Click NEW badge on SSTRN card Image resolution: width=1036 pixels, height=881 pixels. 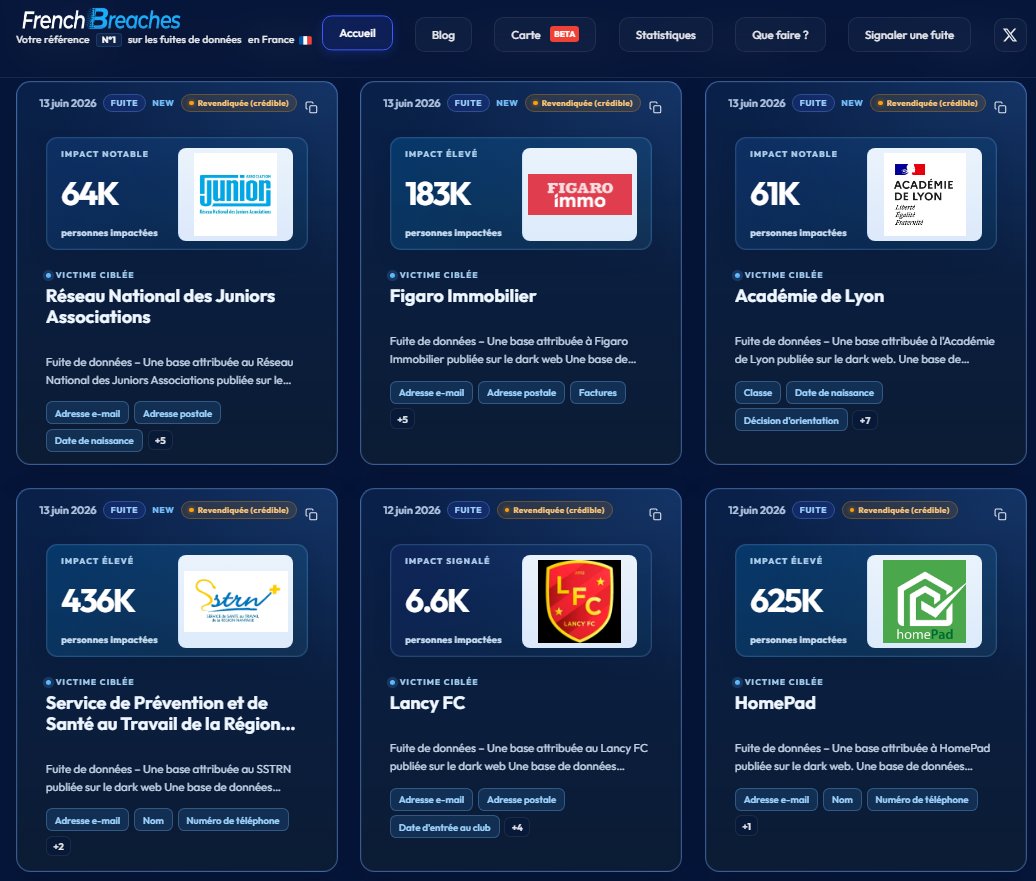tap(163, 510)
